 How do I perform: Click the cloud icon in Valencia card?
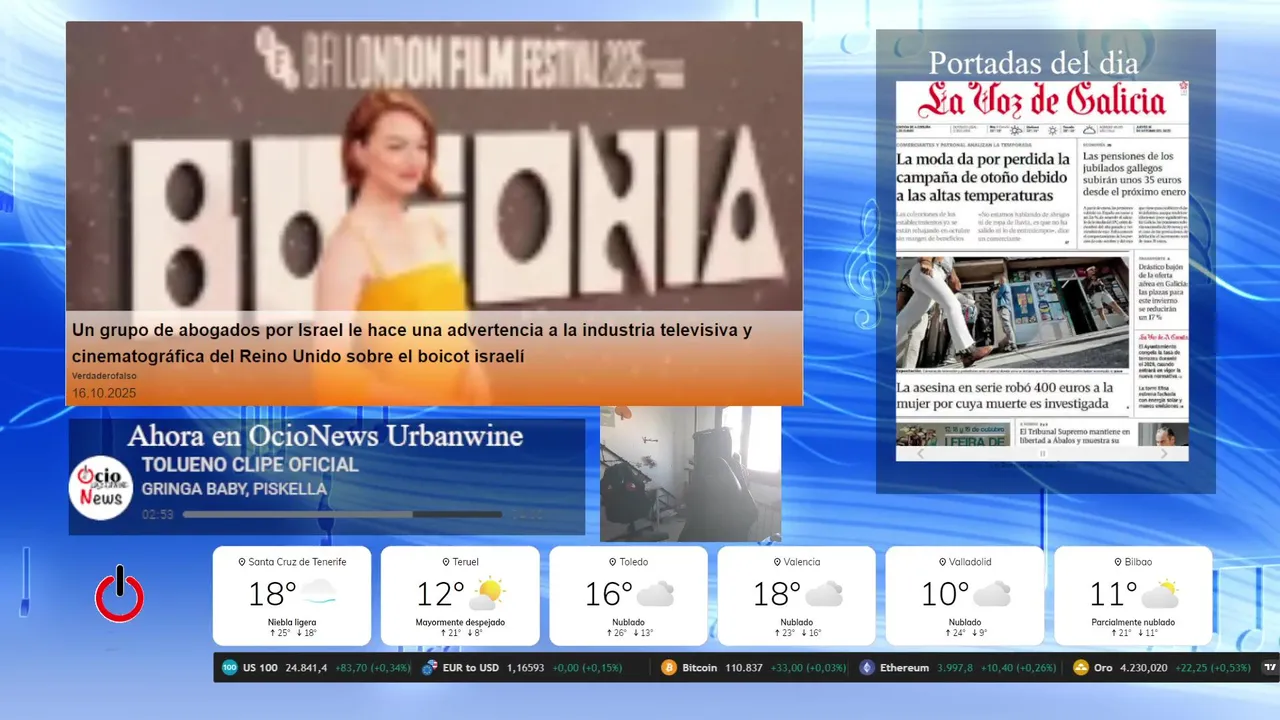click(x=824, y=594)
